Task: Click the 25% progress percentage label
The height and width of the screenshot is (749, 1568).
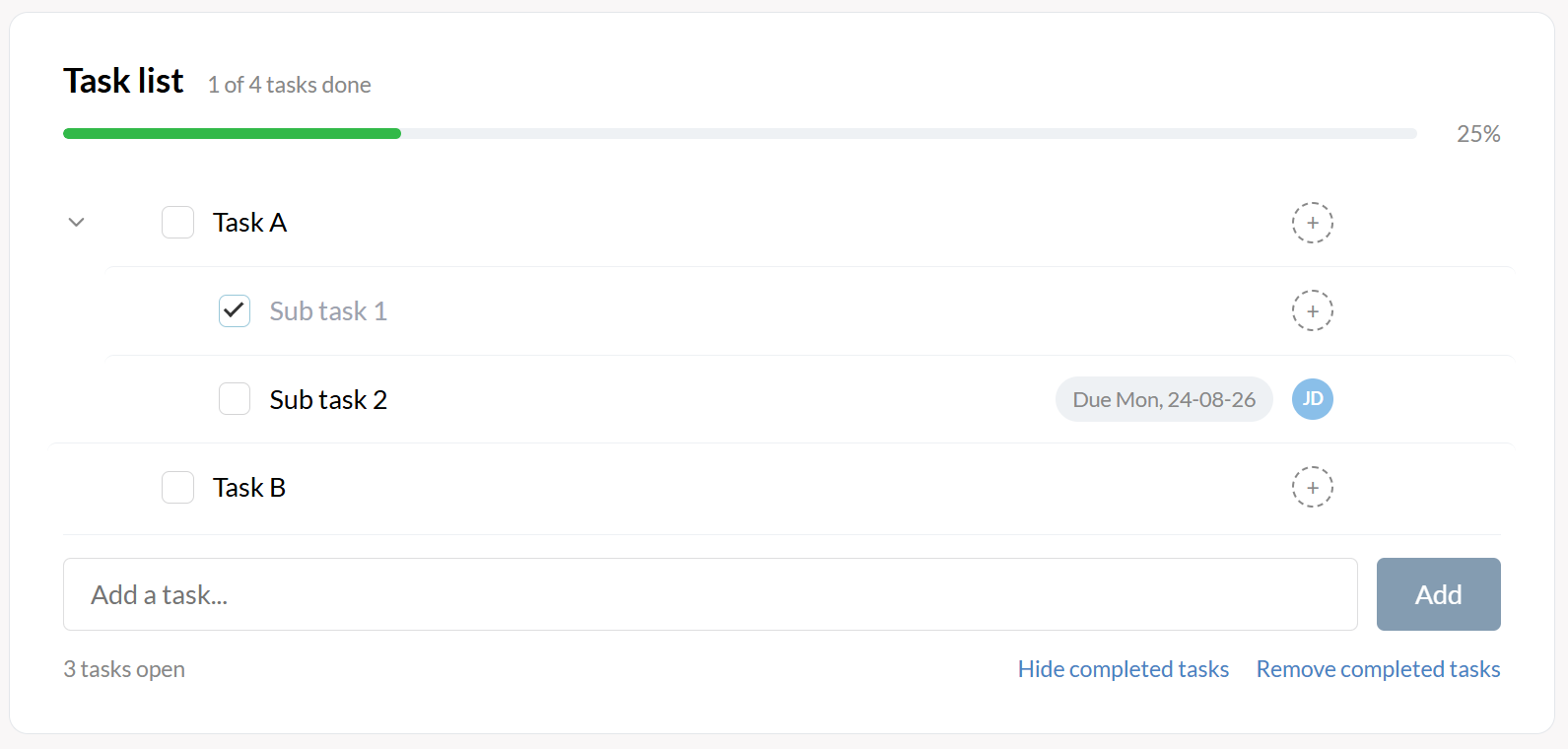Action: (1478, 133)
